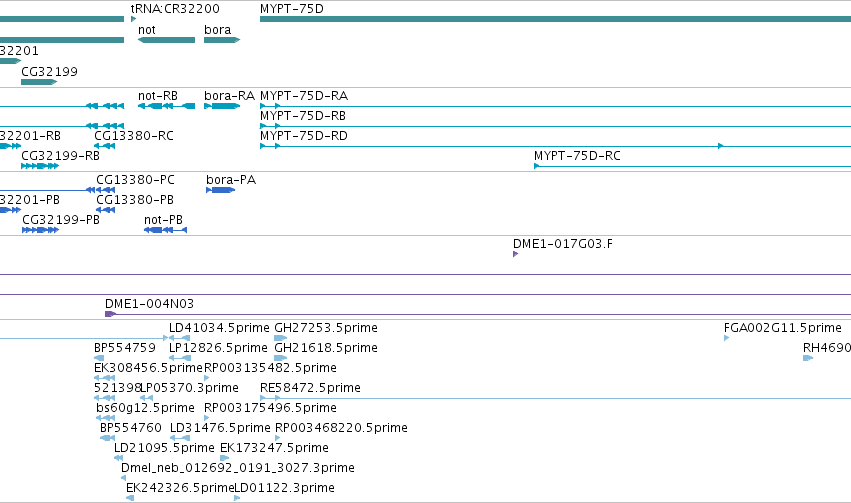
Task: Select the EK308456.5prime EST label
Action: tap(148, 368)
